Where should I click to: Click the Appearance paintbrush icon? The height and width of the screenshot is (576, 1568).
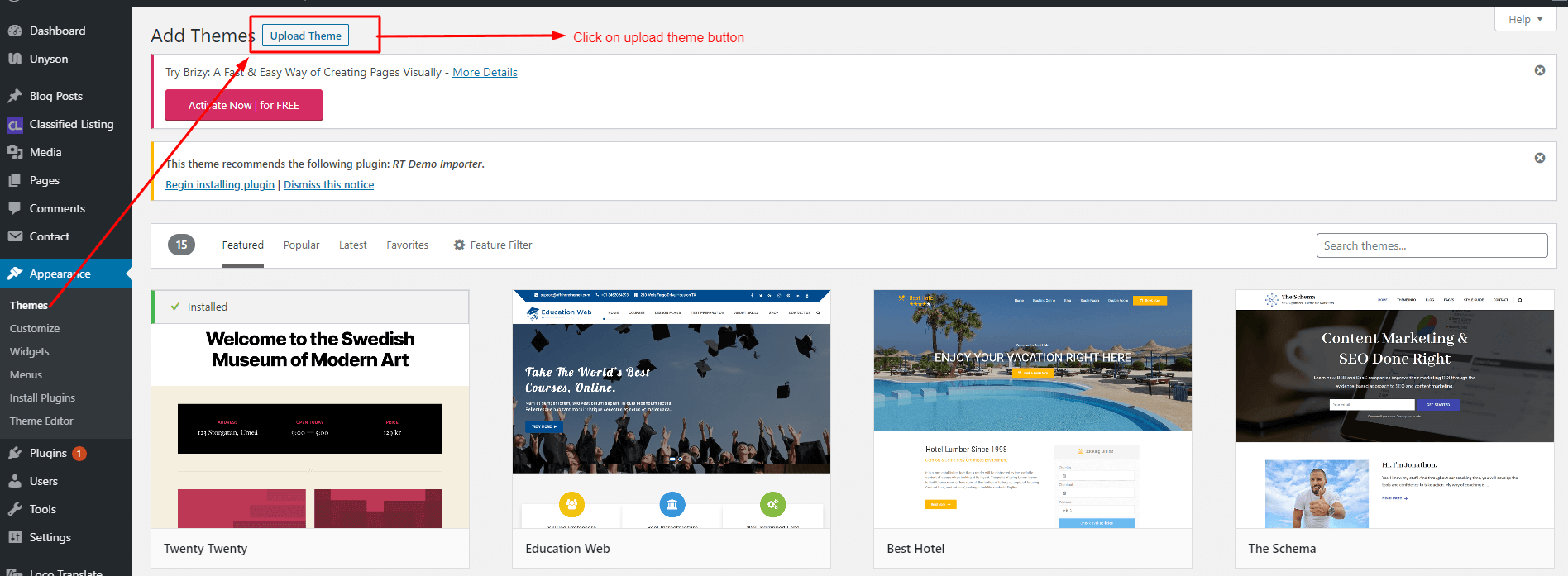[x=15, y=274]
